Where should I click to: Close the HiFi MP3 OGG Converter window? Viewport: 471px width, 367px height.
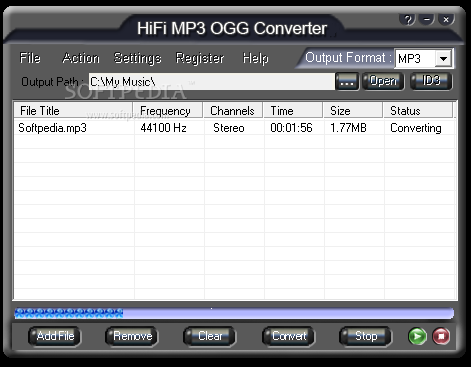pyautogui.click(x=446, y=20)
